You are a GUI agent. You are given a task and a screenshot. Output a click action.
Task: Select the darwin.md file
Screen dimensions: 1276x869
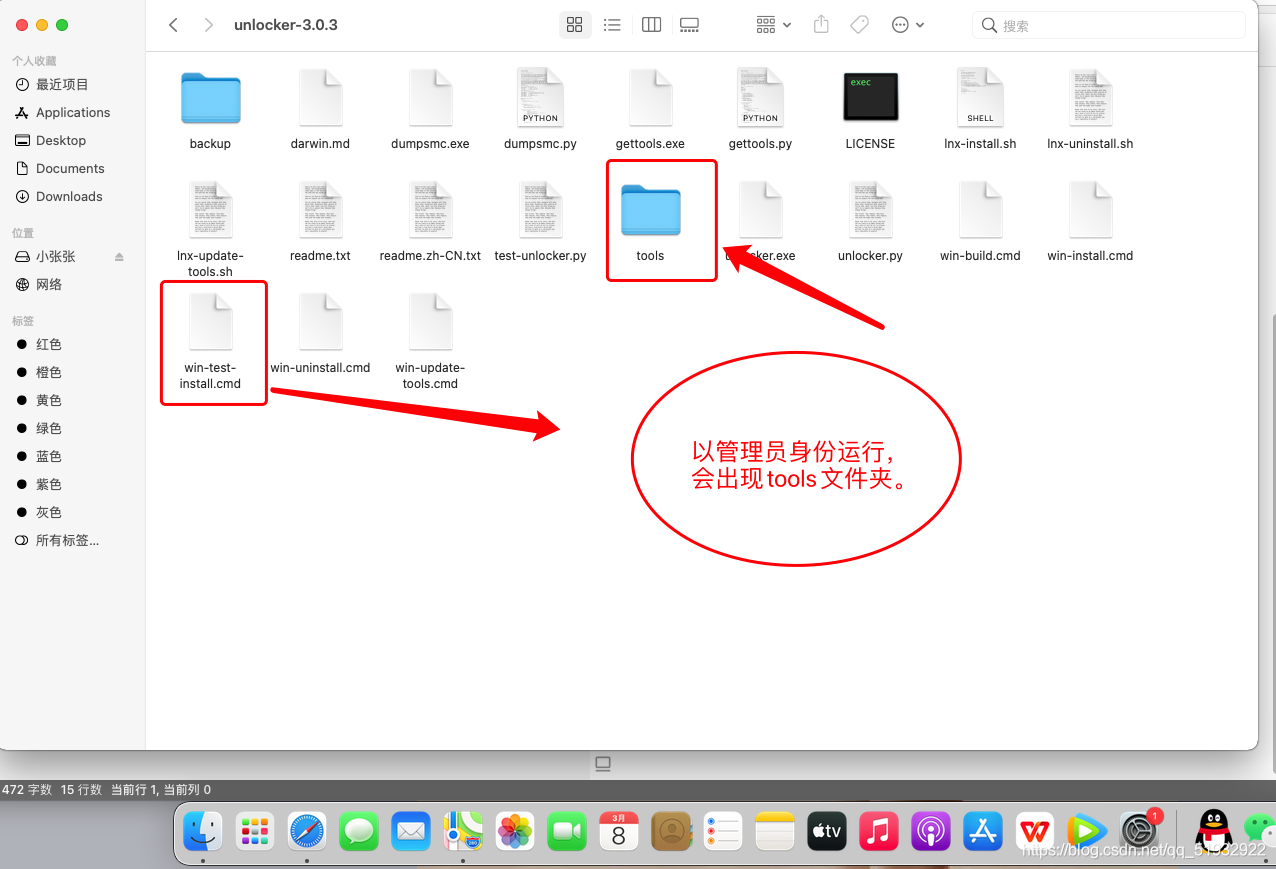[320, 98]
